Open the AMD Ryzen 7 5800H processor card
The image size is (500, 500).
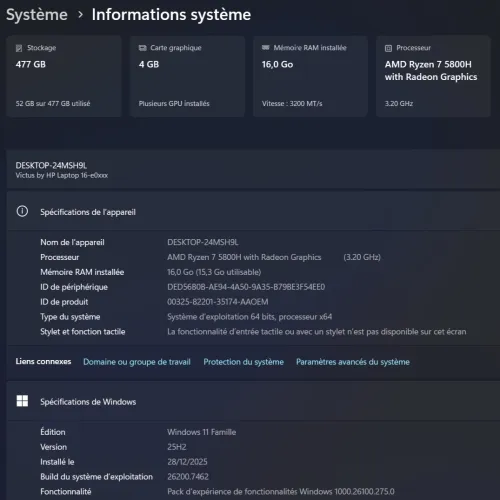click(x=433, y=76)
